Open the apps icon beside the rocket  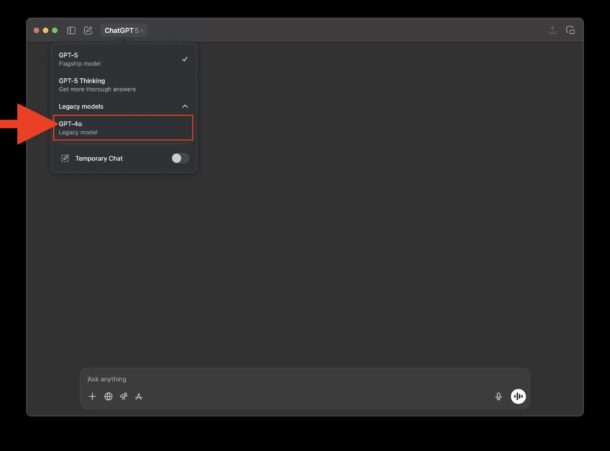(139, 396)
